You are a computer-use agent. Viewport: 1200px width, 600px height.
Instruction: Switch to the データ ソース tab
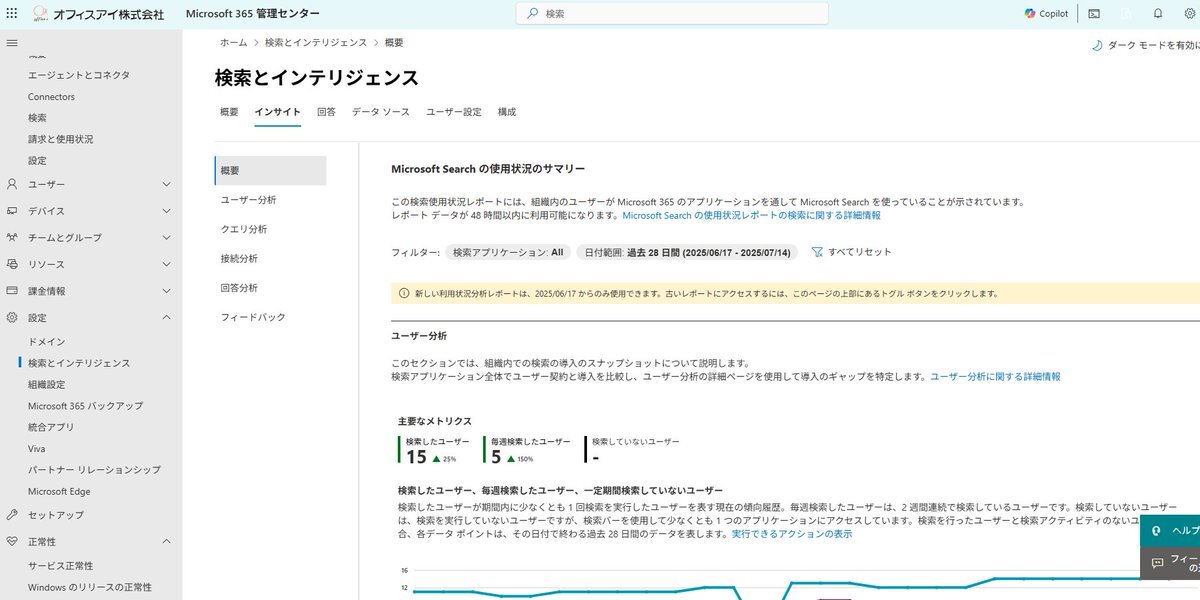click(381, 112)
